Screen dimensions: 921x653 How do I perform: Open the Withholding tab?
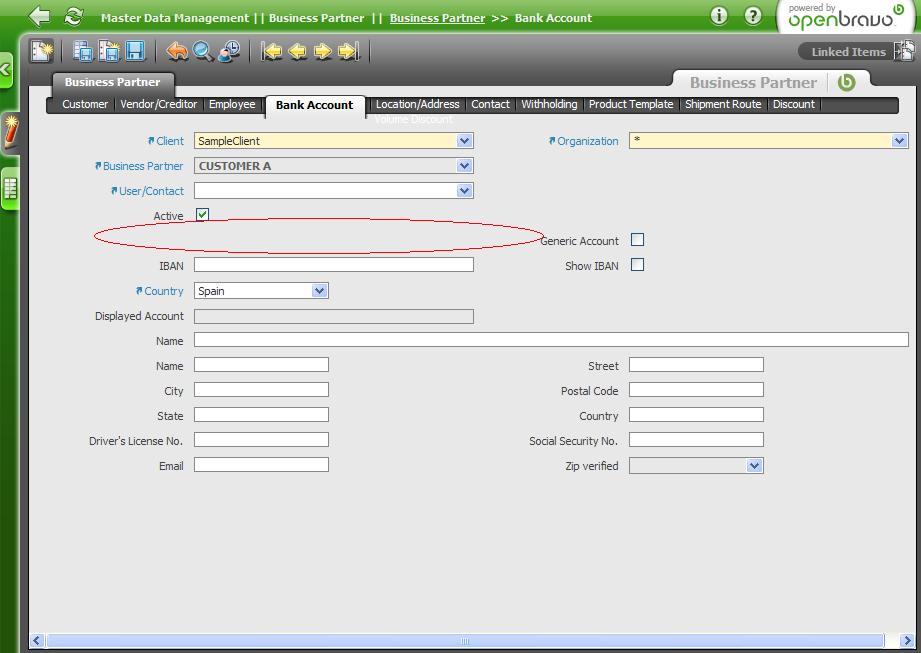click(549, 104)
